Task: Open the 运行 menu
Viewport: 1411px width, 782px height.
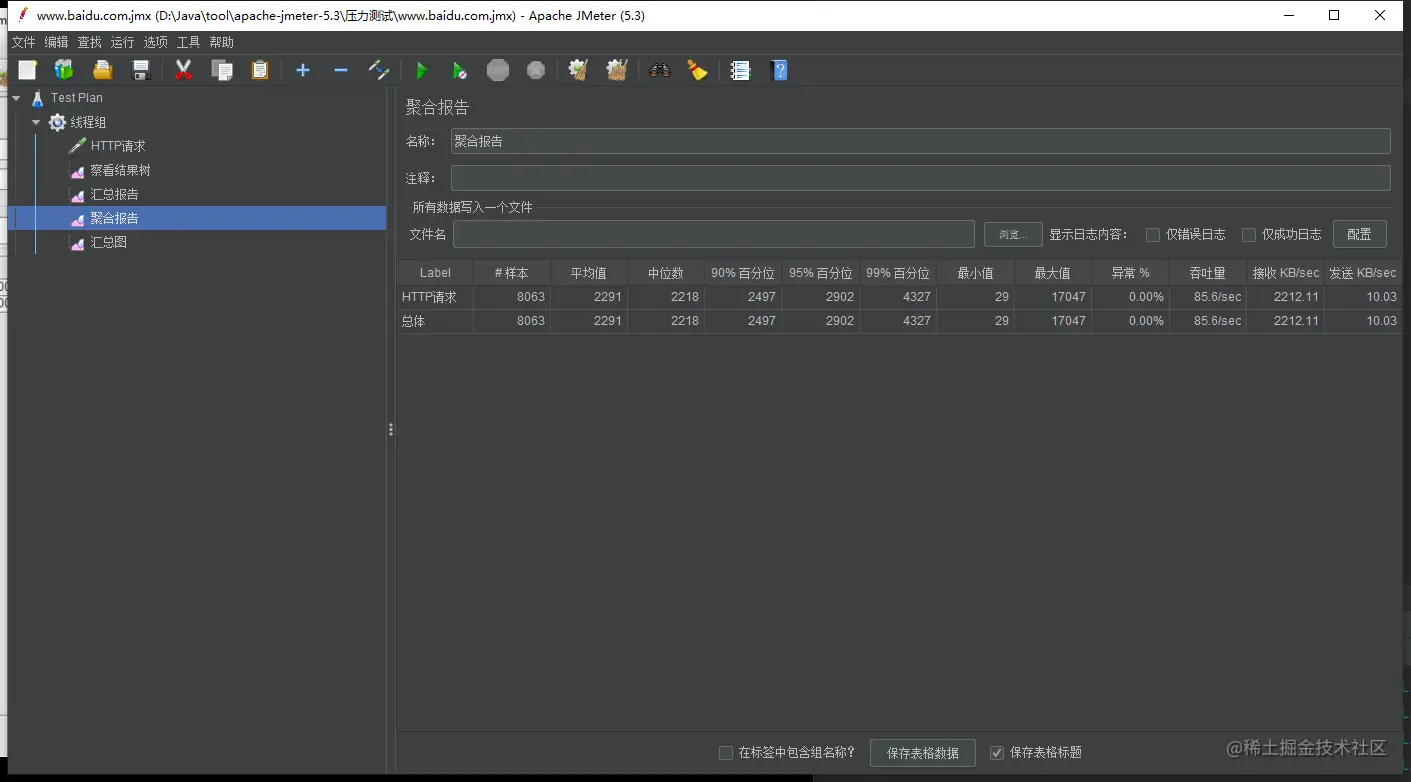Action: tap(122, 42)
